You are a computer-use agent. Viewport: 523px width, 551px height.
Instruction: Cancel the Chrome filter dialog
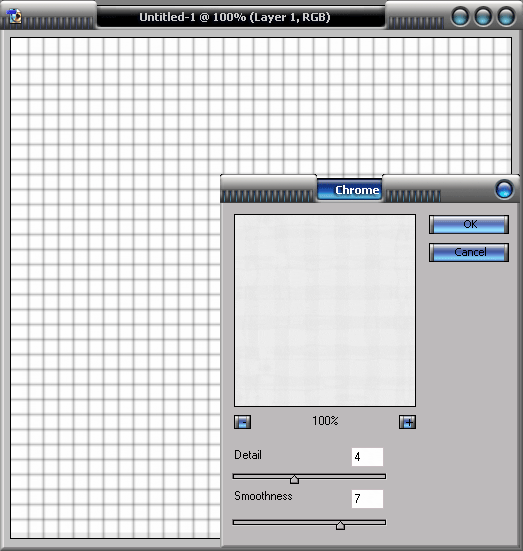point(469,252)
